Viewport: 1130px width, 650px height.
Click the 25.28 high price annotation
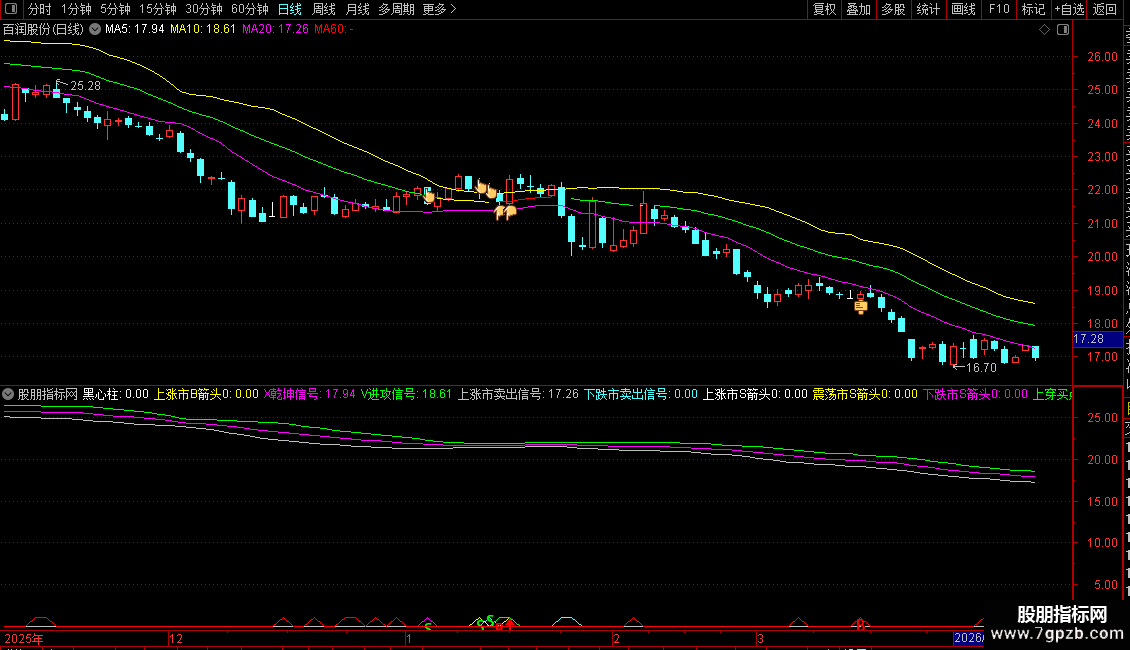point(85,86)
